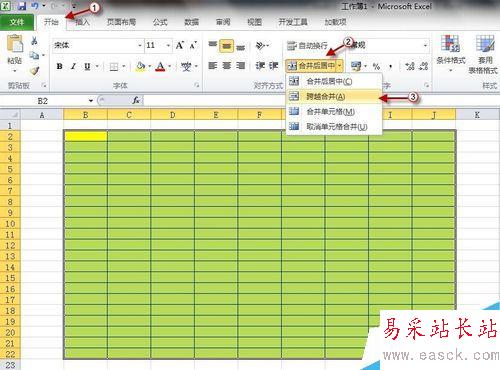Screen dimensions: 500x370
Task: Click the Undo icon in quick access toolbar
Action: [35, 6]
